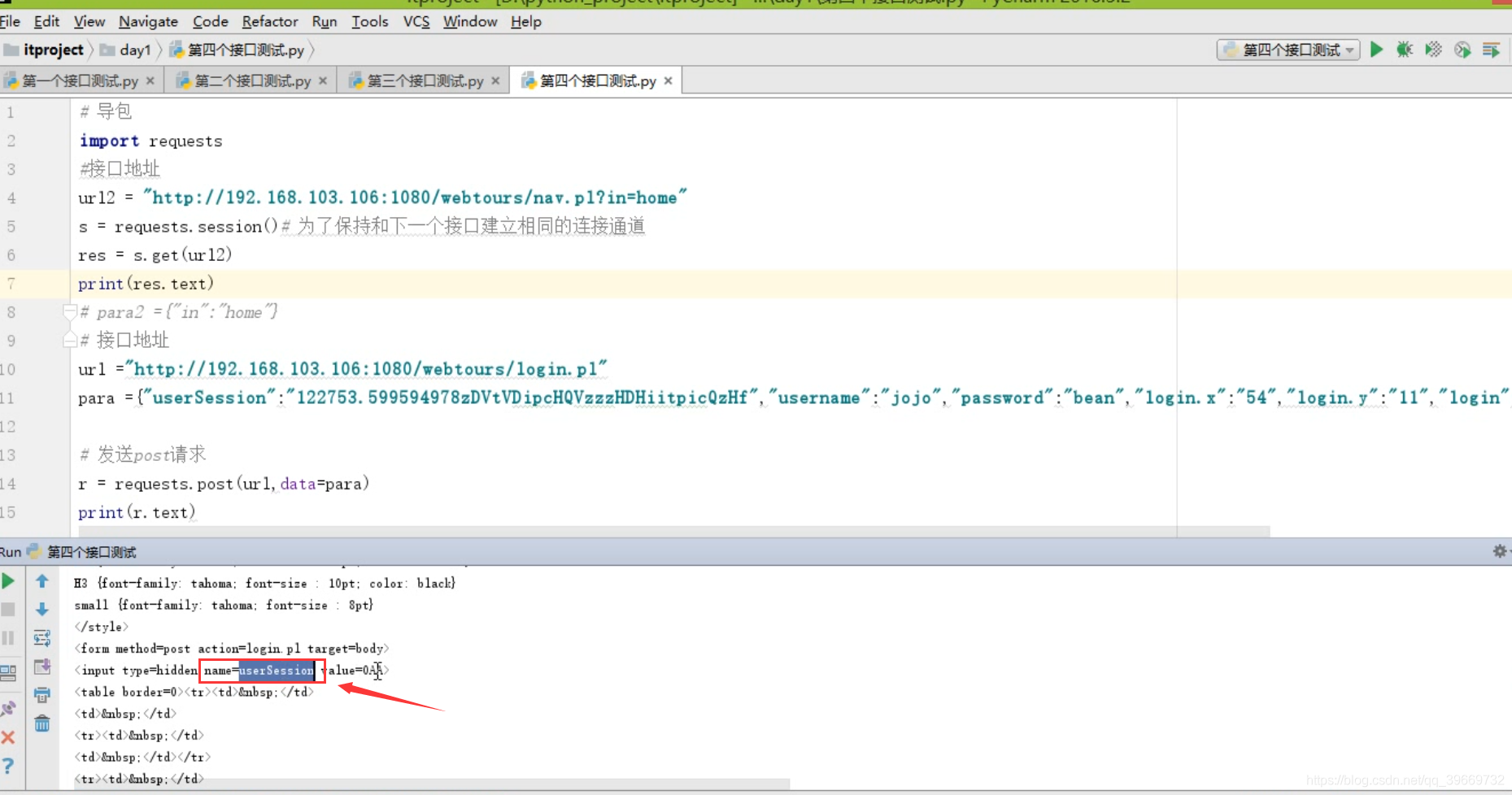
Task: Close the 第三个接口测试.py tab
Action: 495,80
